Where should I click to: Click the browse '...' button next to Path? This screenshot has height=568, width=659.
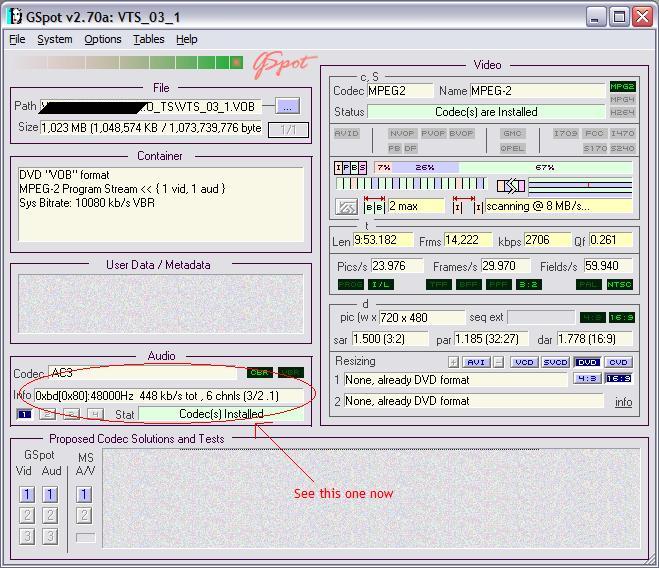287,106
